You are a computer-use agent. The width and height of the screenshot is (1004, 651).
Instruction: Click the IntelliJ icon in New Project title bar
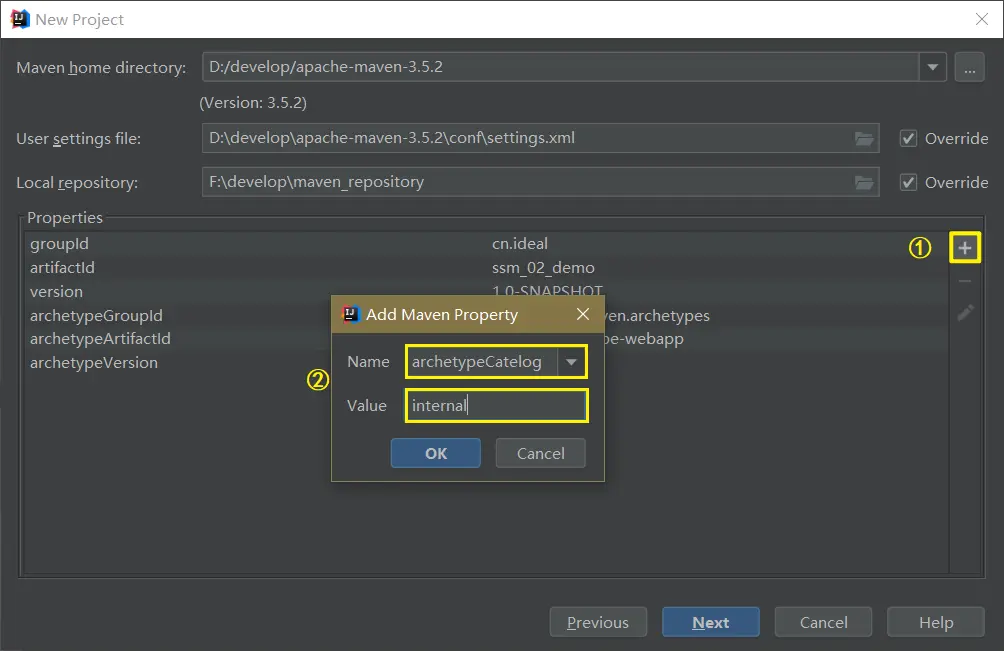(x=20, y=19)
